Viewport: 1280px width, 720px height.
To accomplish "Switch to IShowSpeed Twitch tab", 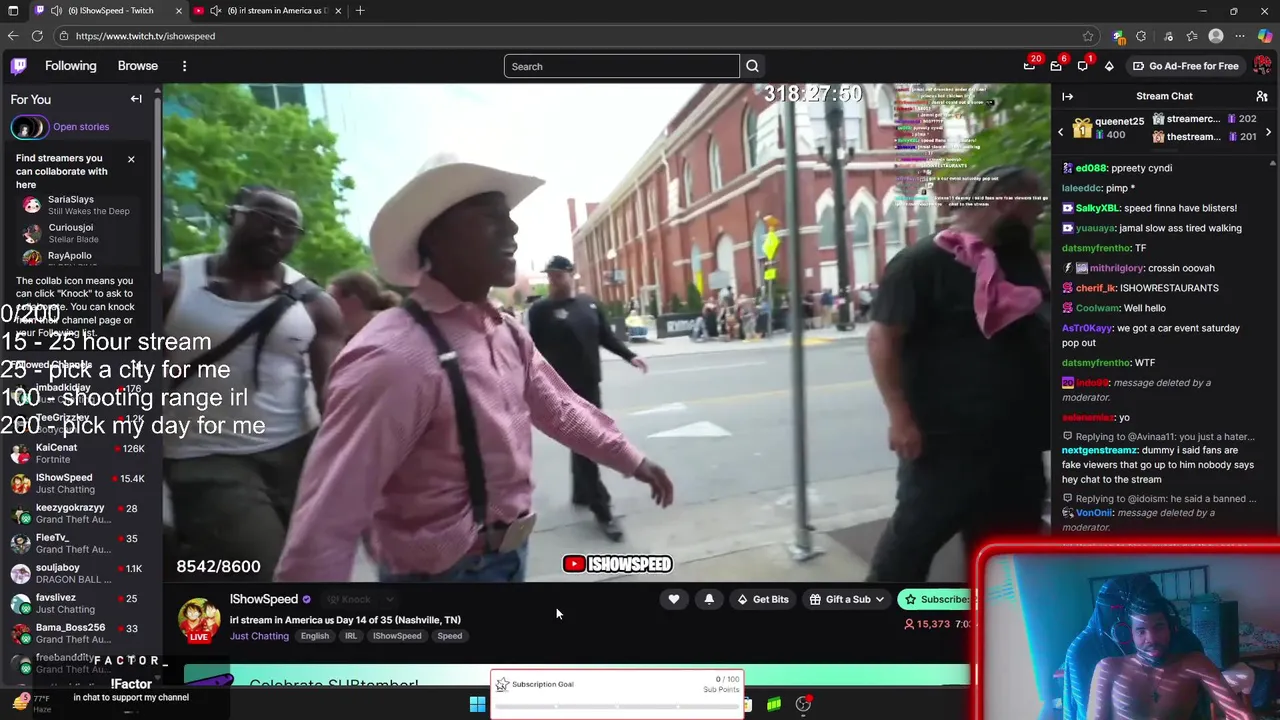I will [108, 11].
